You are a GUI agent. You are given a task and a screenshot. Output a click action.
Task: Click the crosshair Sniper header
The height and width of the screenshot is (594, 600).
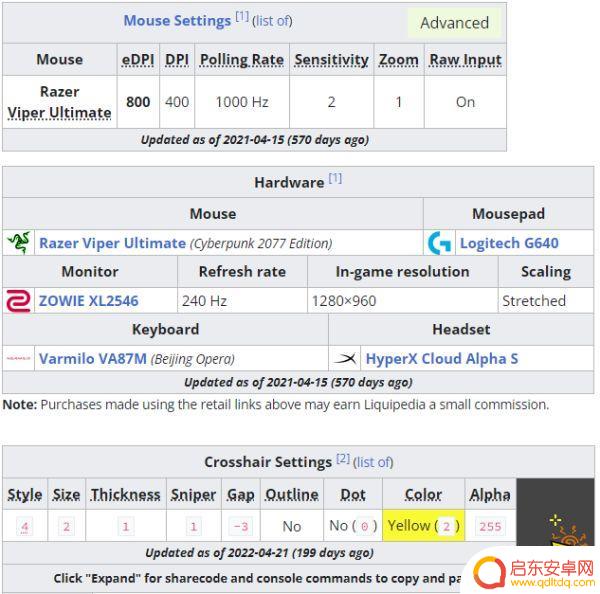[x=194, y=495]
